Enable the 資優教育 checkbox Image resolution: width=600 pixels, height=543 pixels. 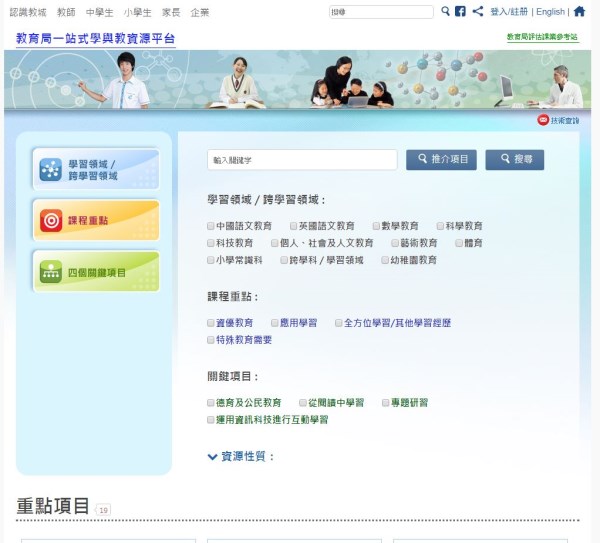(211, 324)
